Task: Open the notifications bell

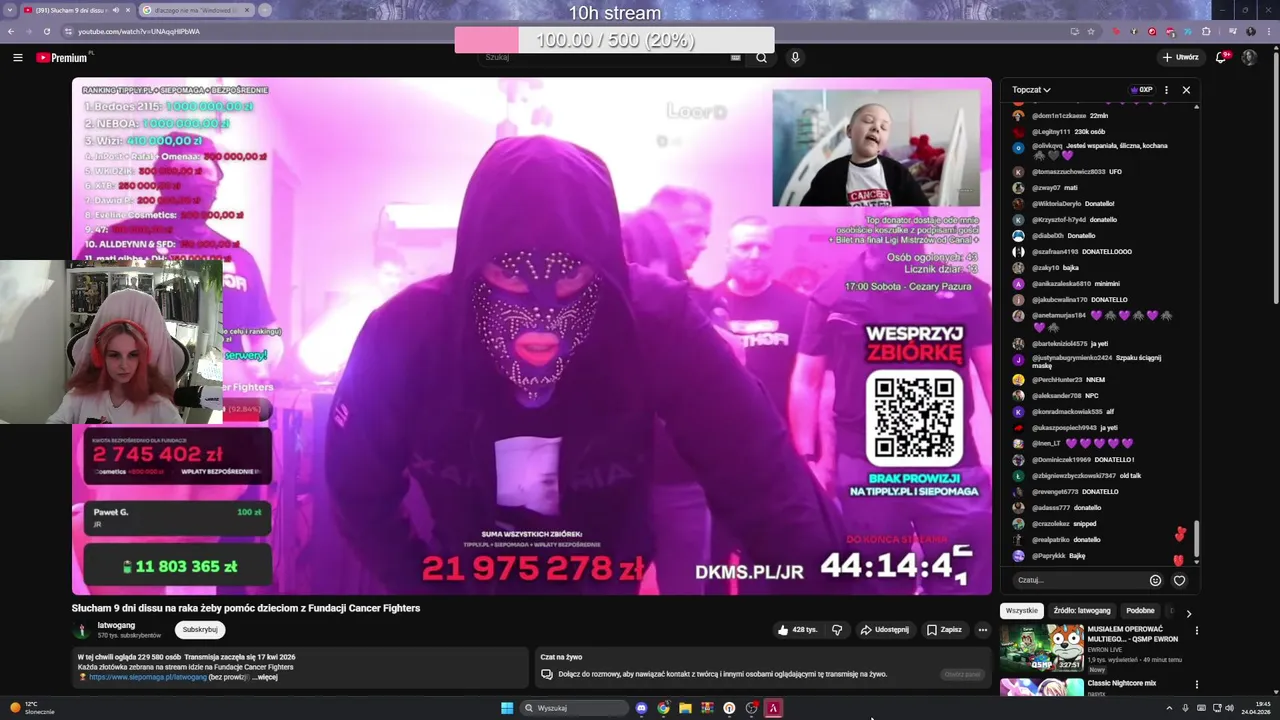Action: [1221, 57]
